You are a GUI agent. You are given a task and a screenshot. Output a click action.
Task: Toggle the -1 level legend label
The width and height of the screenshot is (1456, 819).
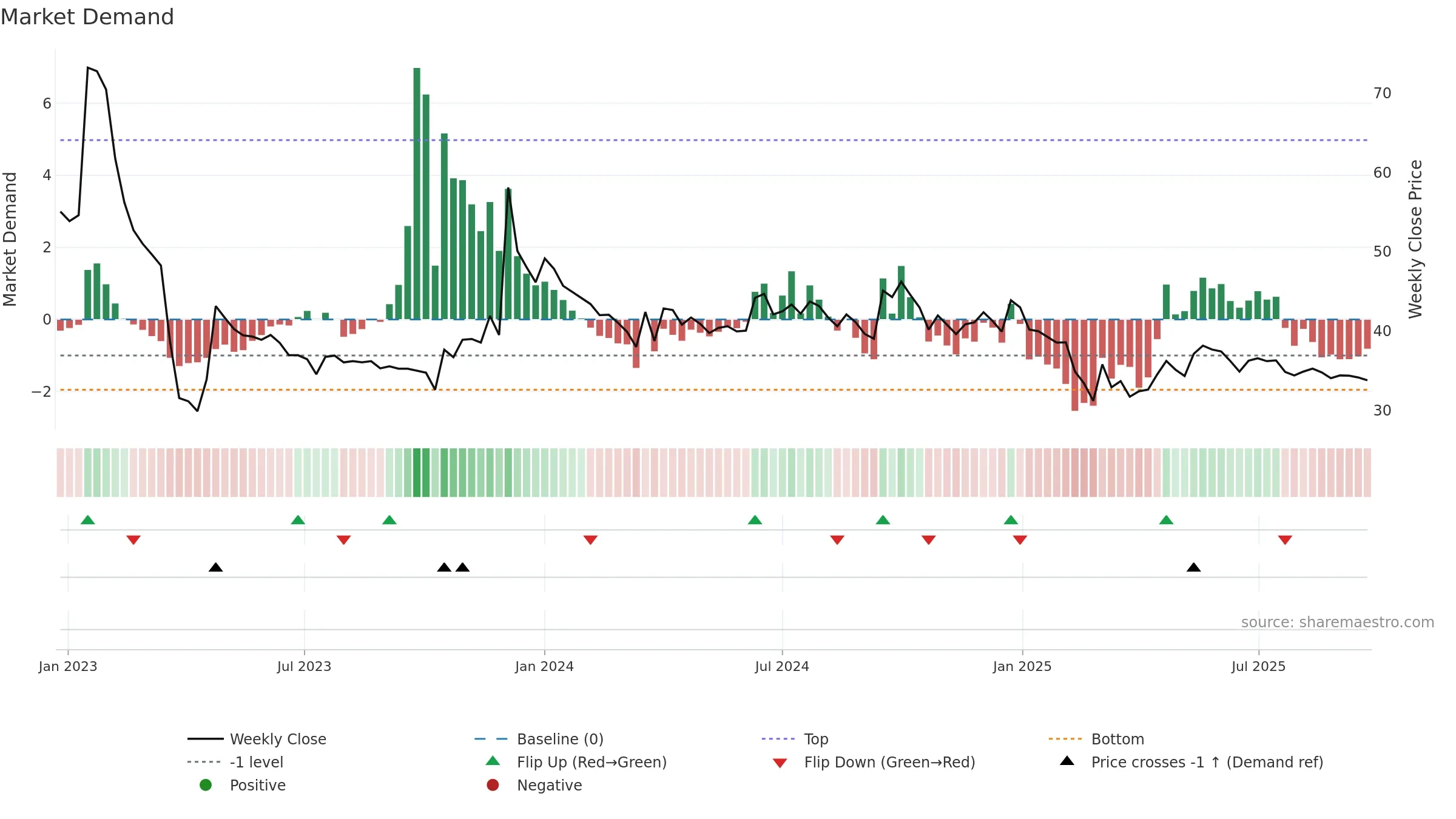coord(257,762)
